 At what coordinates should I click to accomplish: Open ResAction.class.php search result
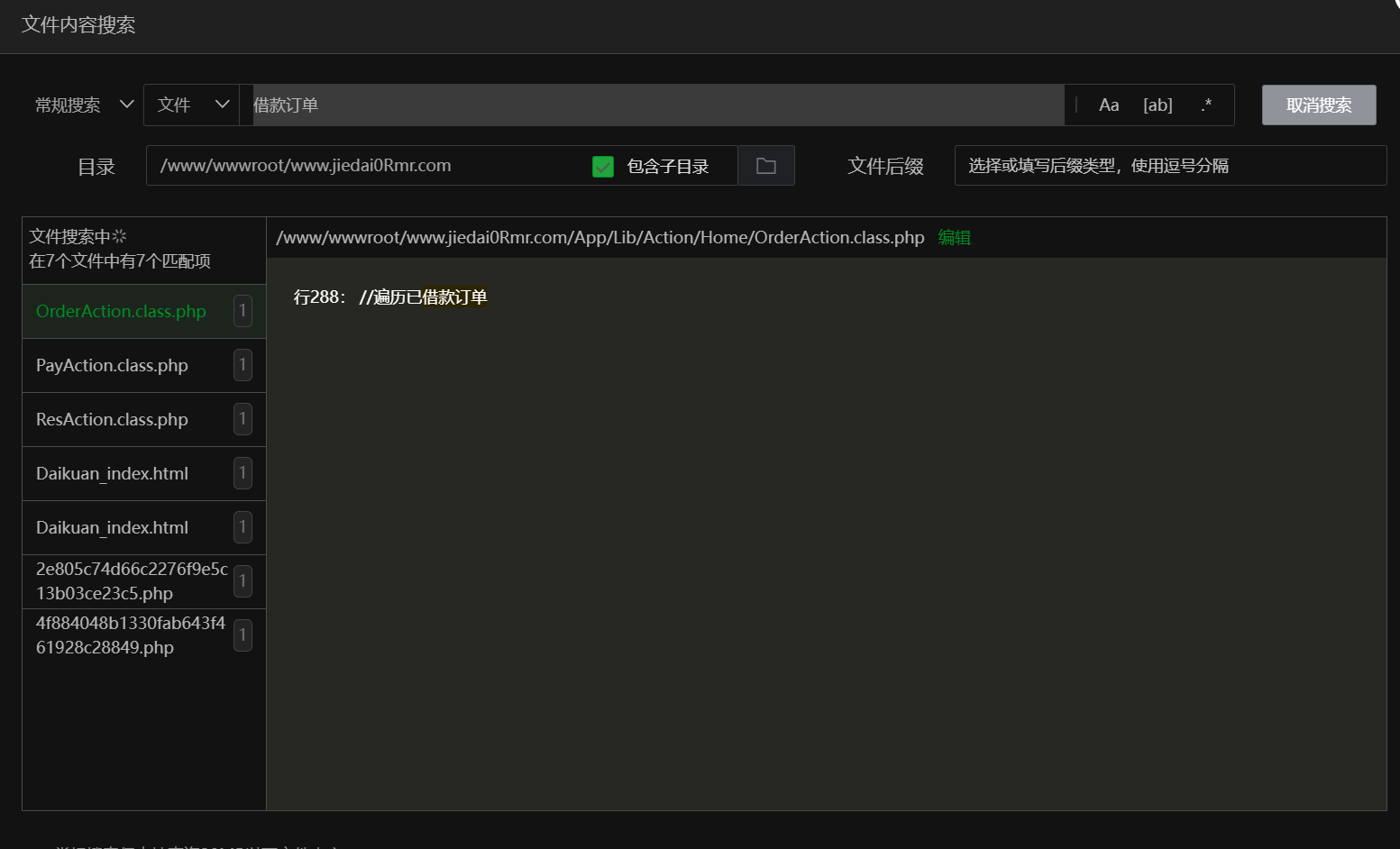(113, 420)
